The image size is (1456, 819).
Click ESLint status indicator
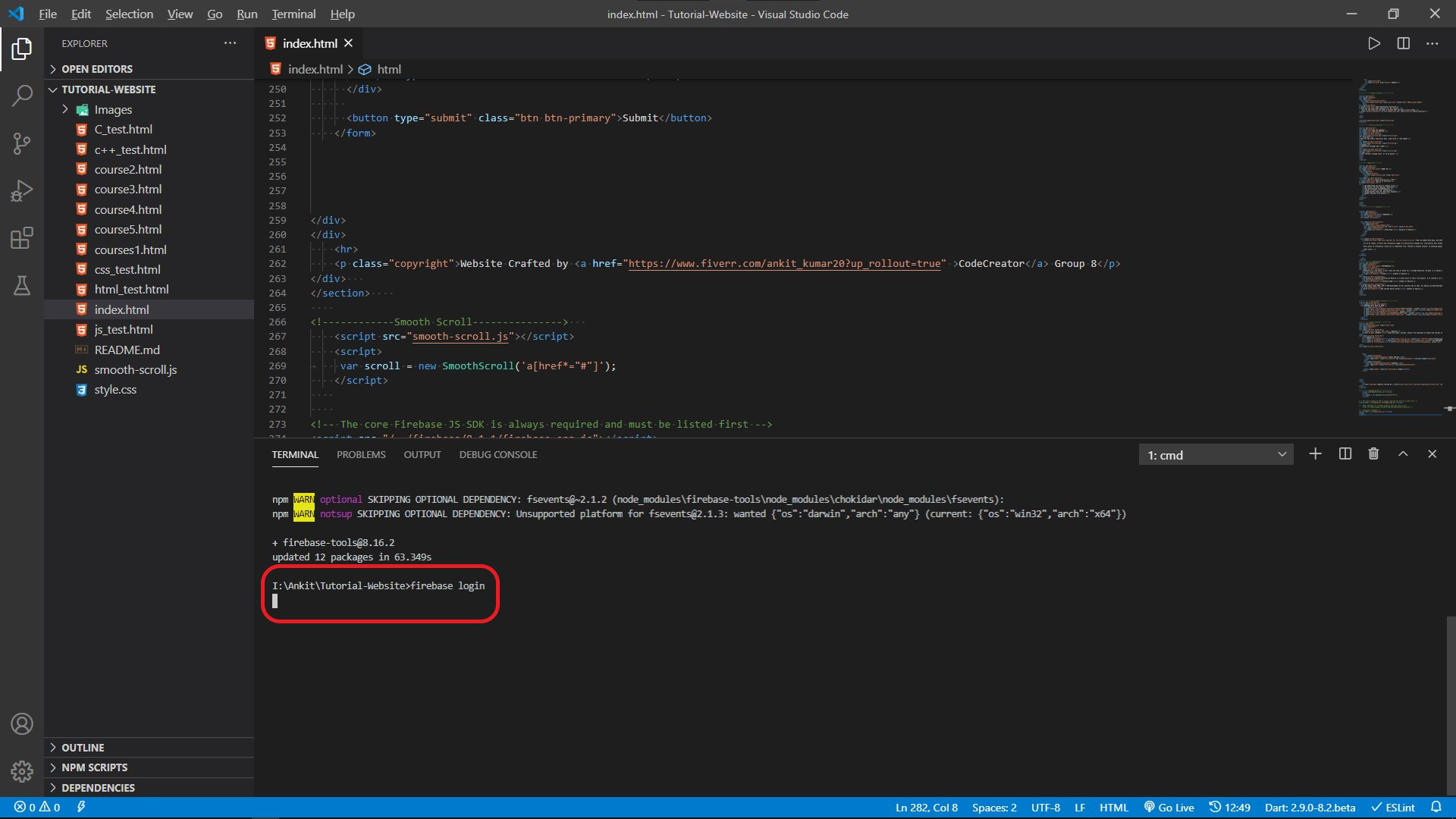pyautogui.click(x=1393, y=807)
